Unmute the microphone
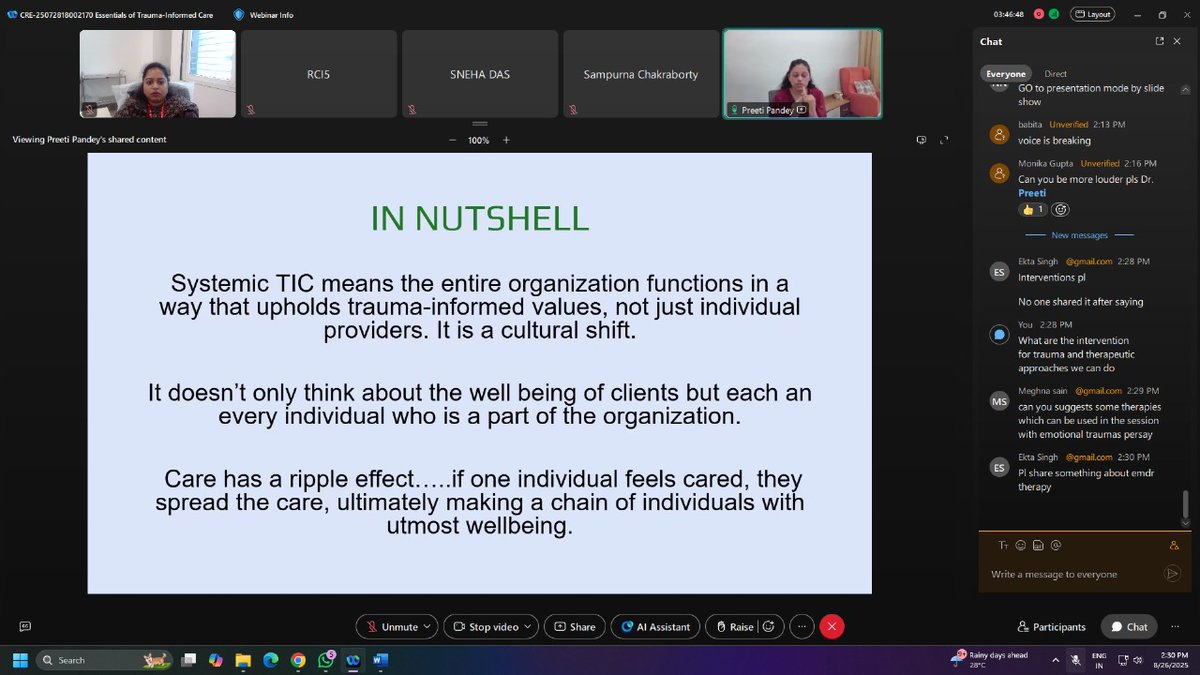Image resolution: width=1200 pixels, height=675 pixels. 392,627
